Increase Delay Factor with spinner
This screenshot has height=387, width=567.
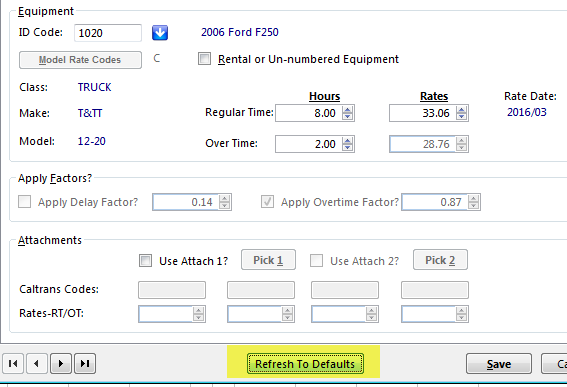coord(225,198)
